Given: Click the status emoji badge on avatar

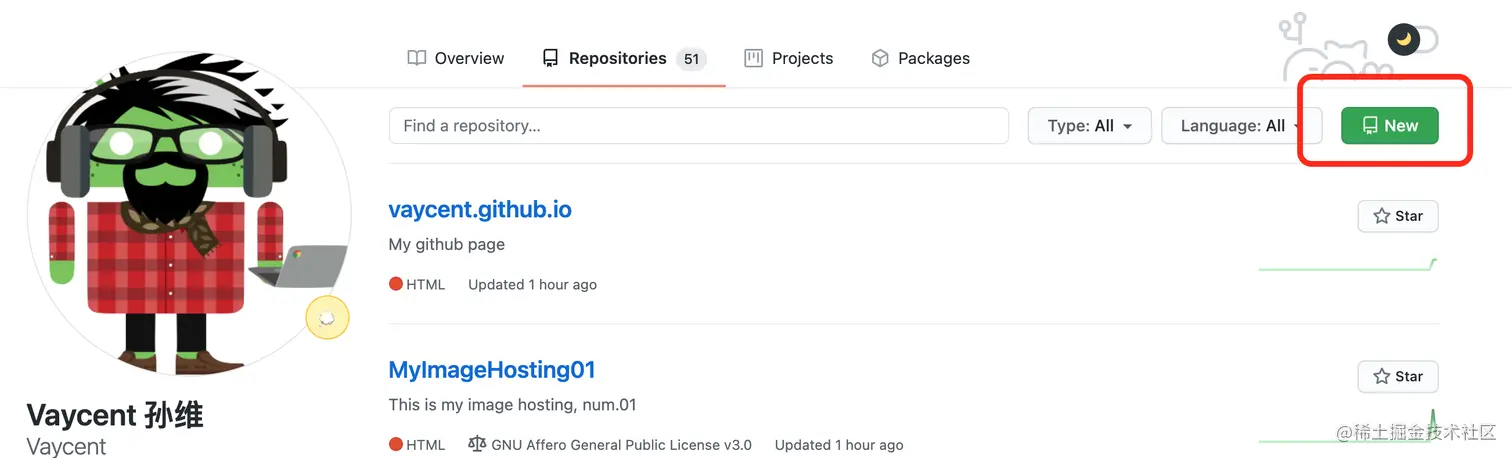Looking at the screenshot, I should [327, 318].
